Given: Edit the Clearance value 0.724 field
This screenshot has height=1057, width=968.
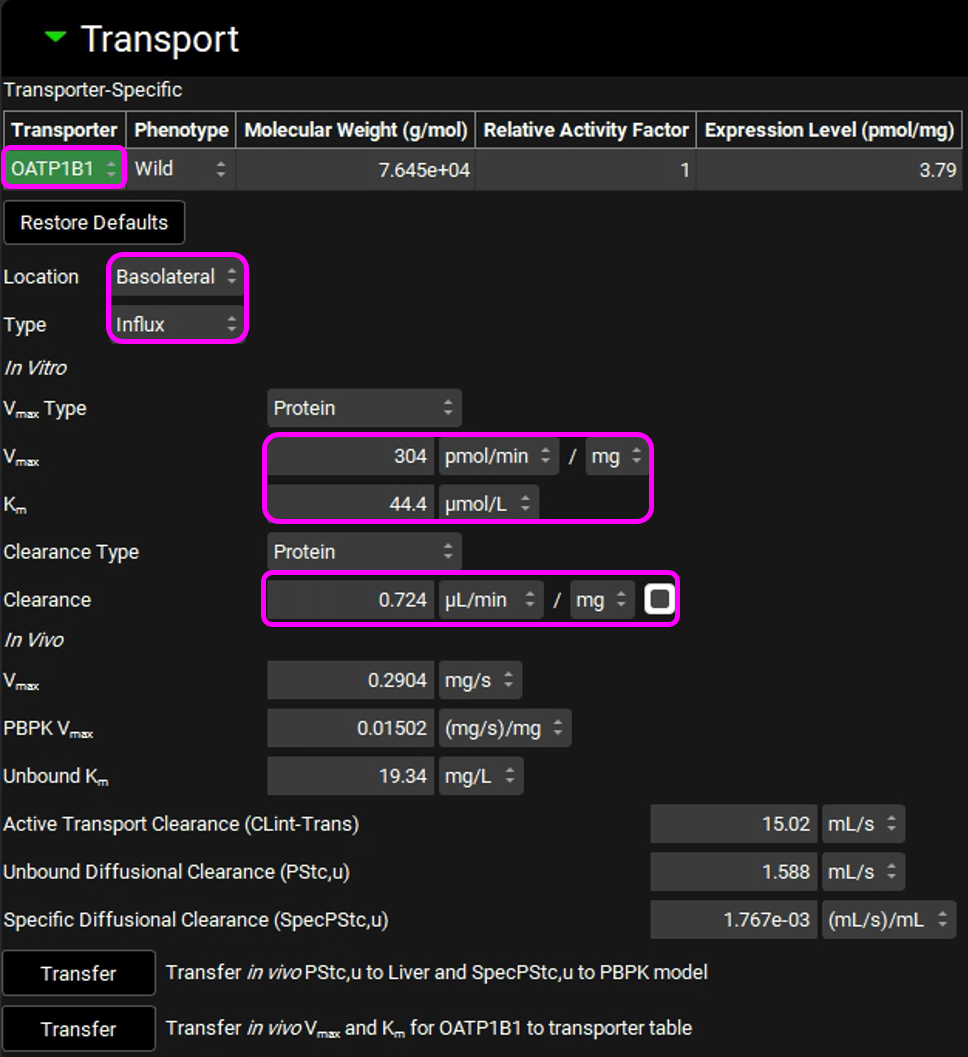Looking at the screenshot, I should click(x=351, y=601).
